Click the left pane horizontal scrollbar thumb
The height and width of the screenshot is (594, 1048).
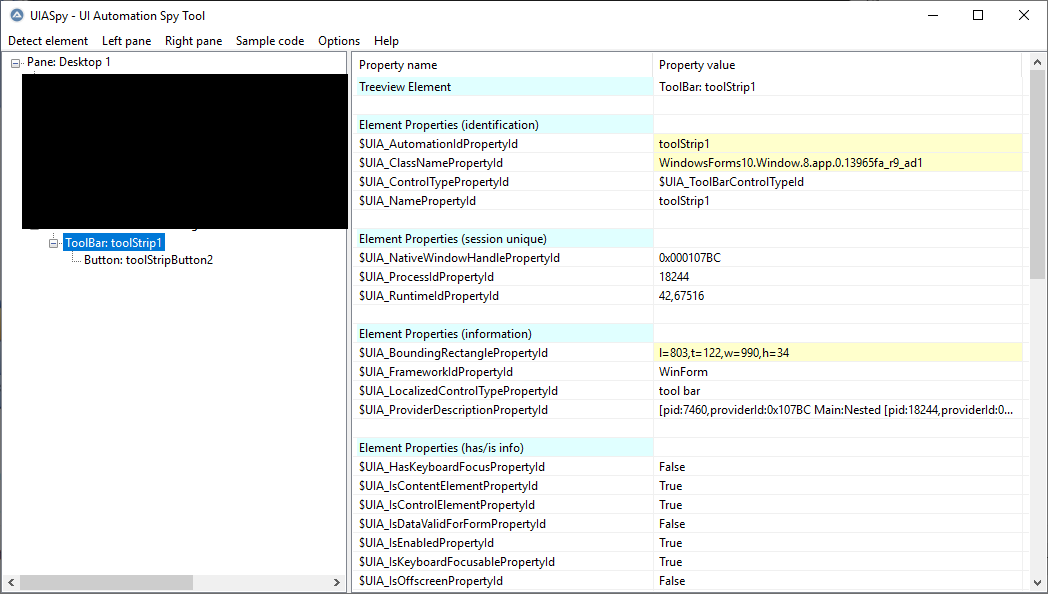point(106,582)
